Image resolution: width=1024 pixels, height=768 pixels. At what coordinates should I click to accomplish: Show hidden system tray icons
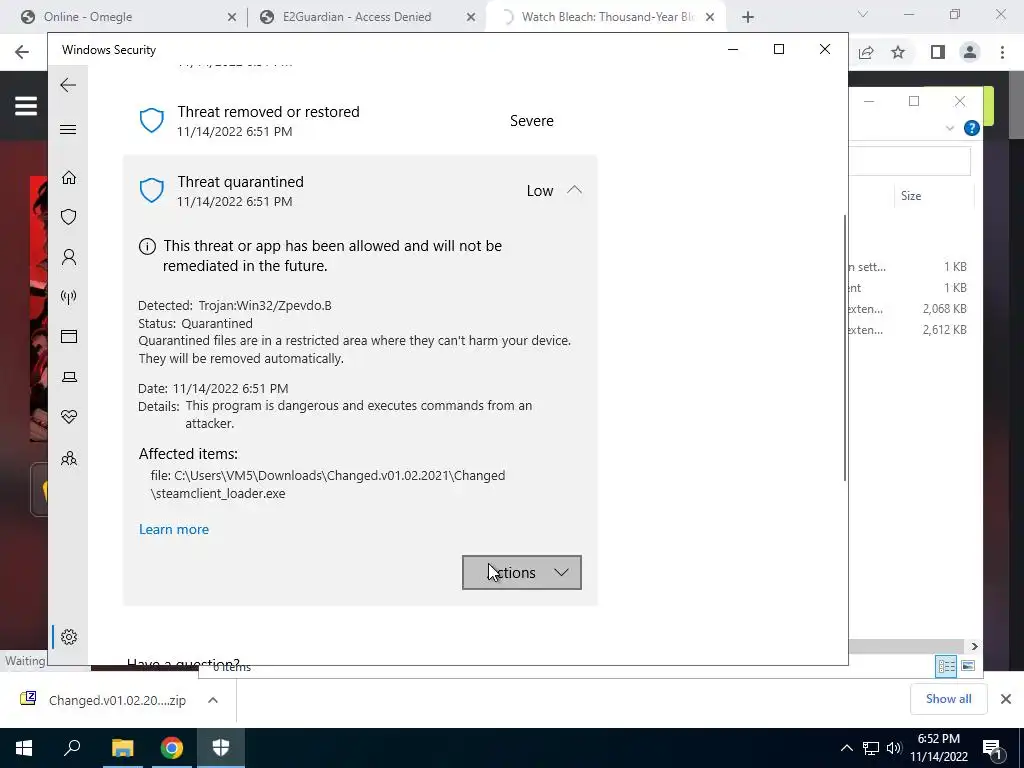(846, 748)
